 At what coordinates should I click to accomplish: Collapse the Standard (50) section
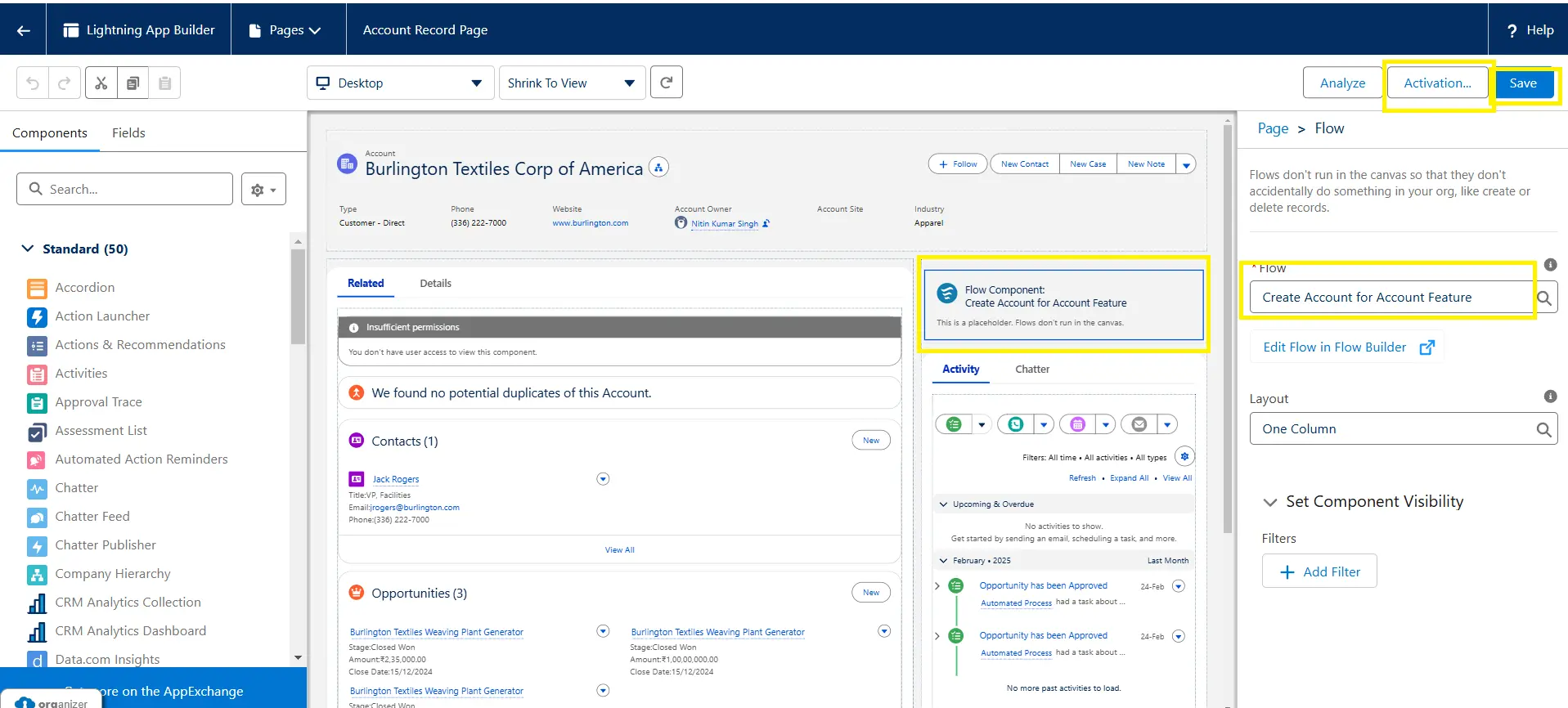coord(28,249)
